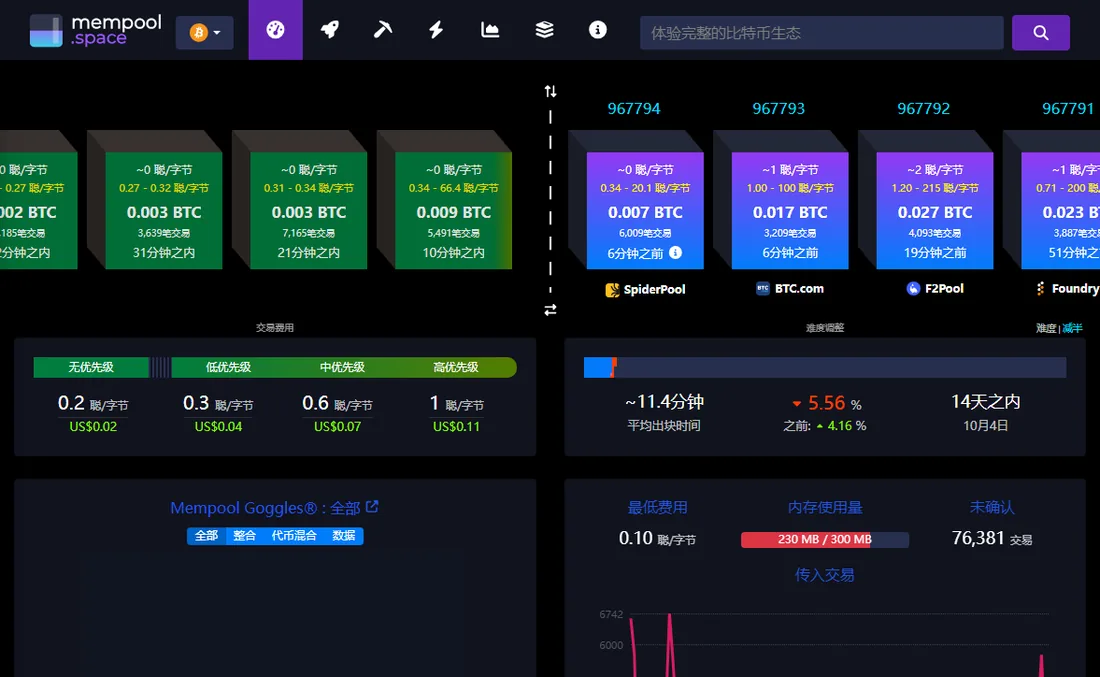
Task: Open 传入交易 incoming transactions link
Action: 824,575
